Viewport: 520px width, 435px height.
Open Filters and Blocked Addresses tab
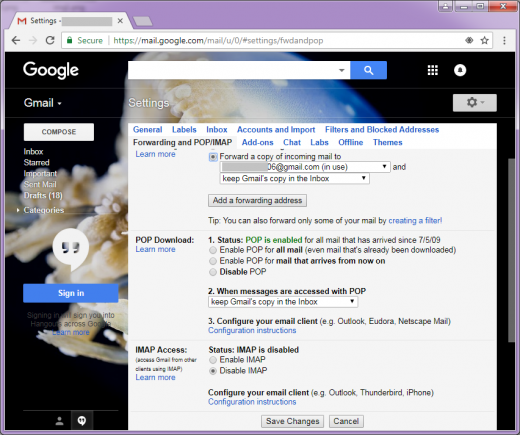click(x=382, y=130)
